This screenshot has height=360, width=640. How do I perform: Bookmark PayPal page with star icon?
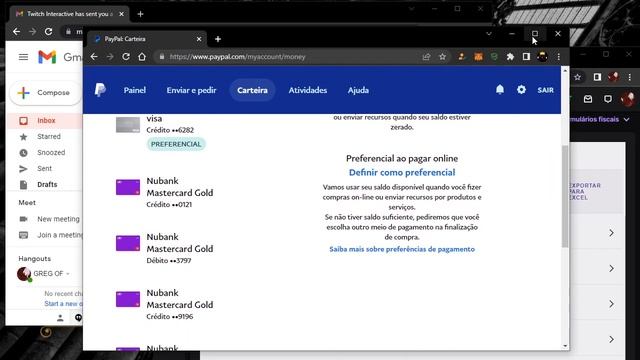(x=442, y=57)
